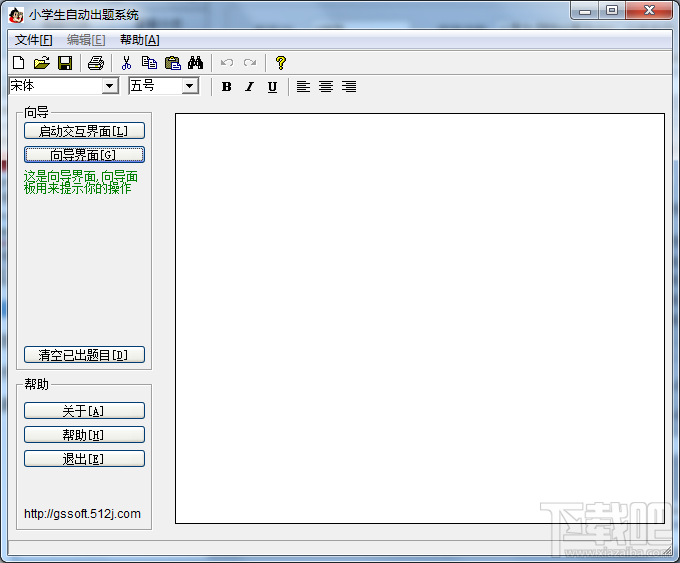The width and height of the screenshot is (680, 563).
Task: Click the yellow question mark help icon
Action: [281, 63]
